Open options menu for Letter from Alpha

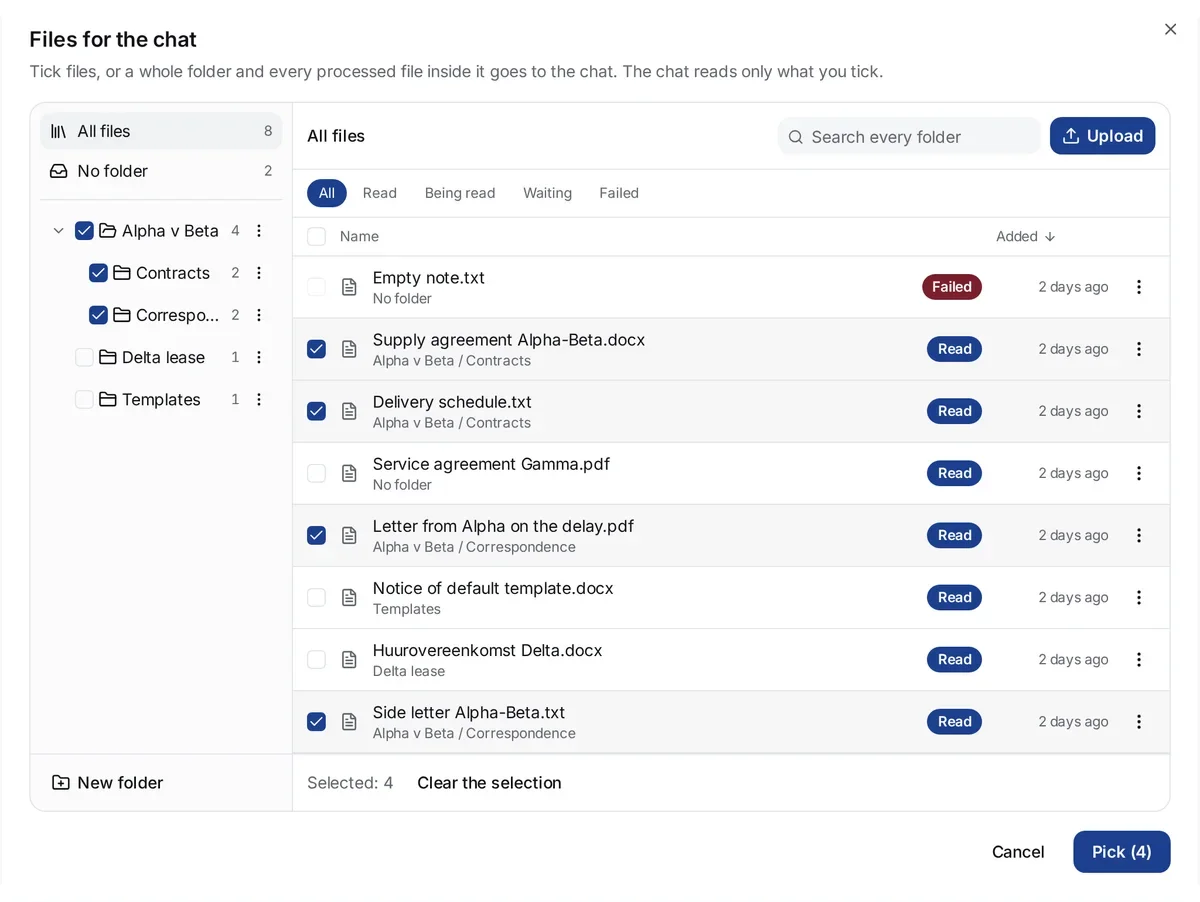click(1138, 535)
